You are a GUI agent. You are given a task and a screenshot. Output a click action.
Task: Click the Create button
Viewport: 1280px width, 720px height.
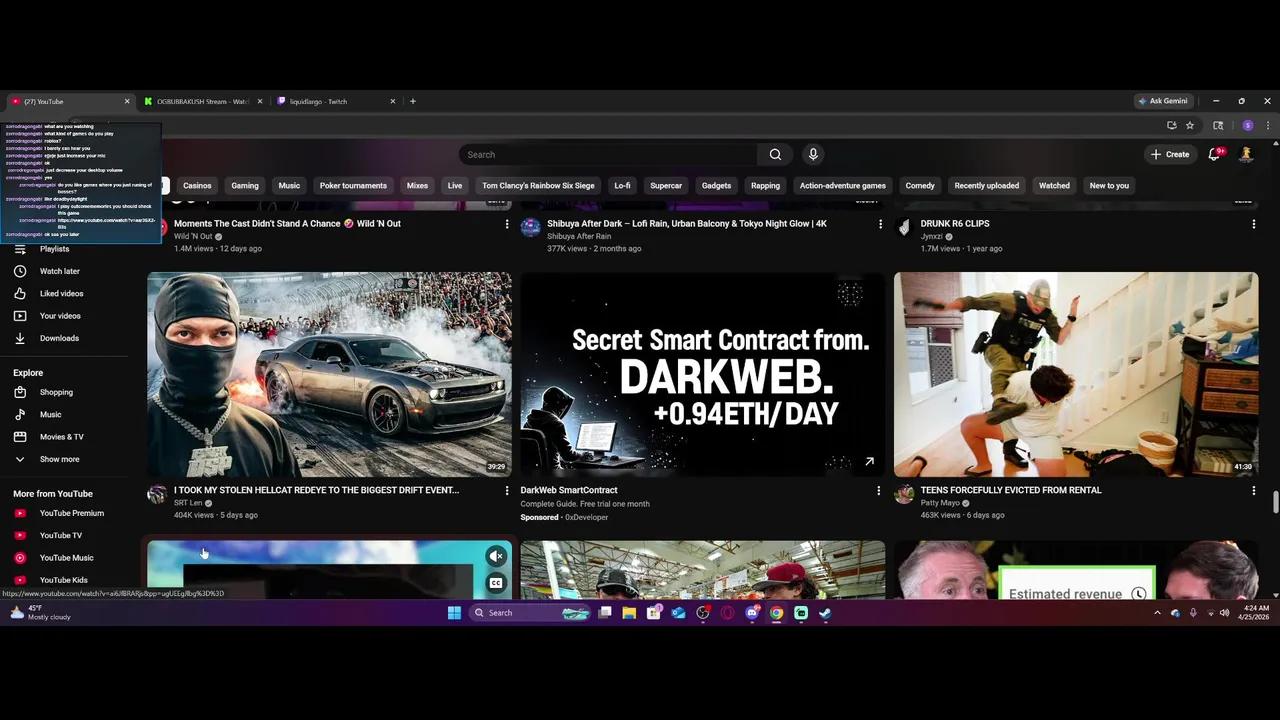point(1170,154)
